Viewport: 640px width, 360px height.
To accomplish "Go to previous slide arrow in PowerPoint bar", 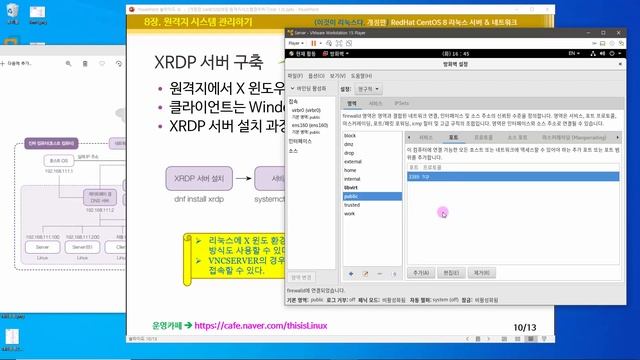I will [x=467, y=339].
